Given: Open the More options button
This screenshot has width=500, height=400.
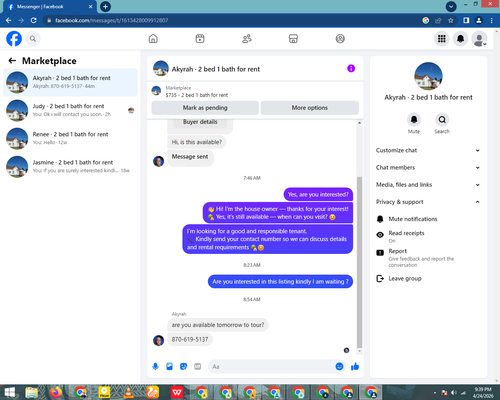Looking at the screenshot, I should click(x=310, y=108).
